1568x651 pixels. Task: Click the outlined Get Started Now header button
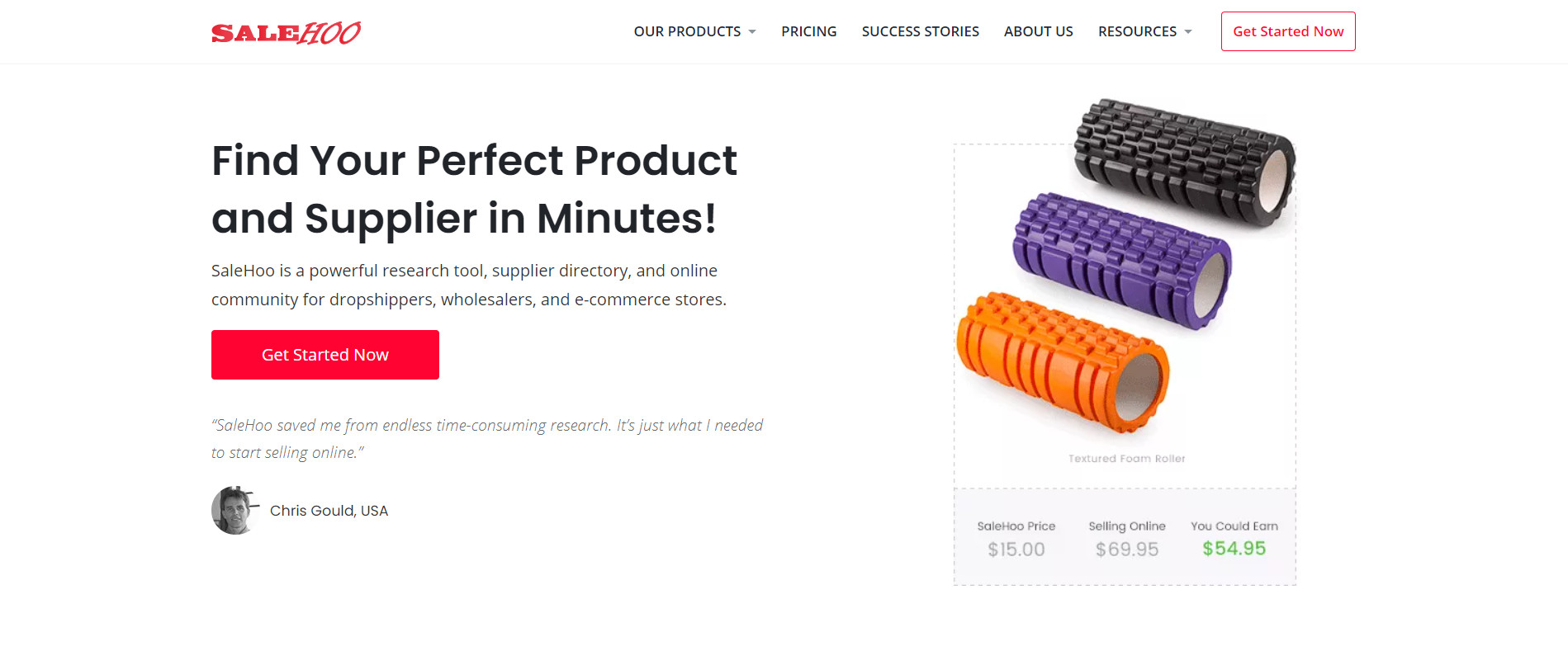coord(1287,31)
